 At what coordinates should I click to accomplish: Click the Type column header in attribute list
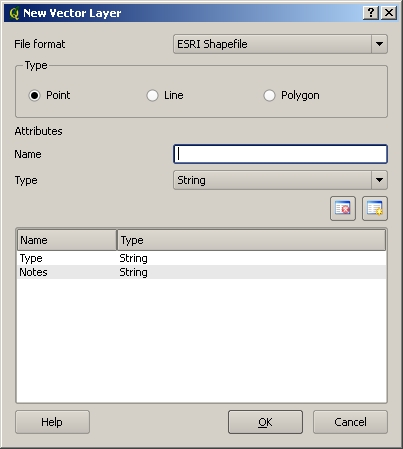tap(252, 240)
